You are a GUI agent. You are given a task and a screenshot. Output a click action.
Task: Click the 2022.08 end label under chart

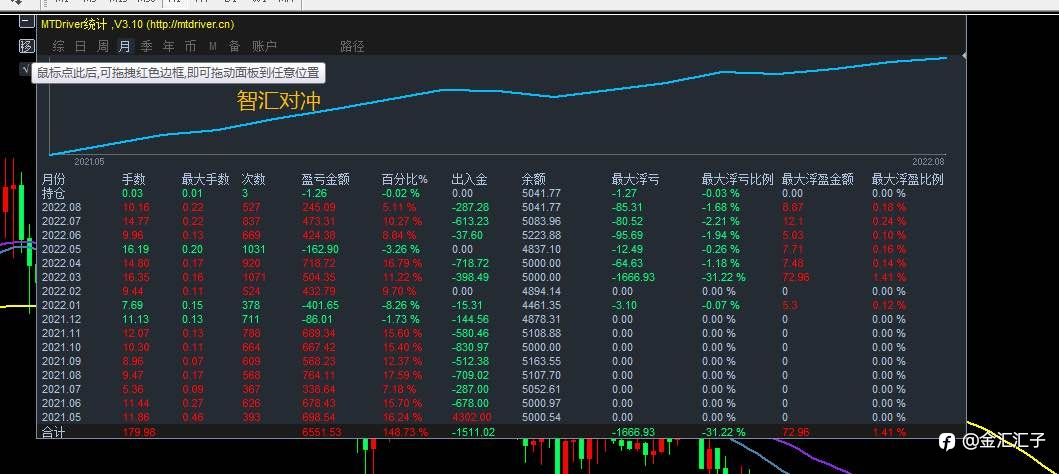[x=928, y=162]
